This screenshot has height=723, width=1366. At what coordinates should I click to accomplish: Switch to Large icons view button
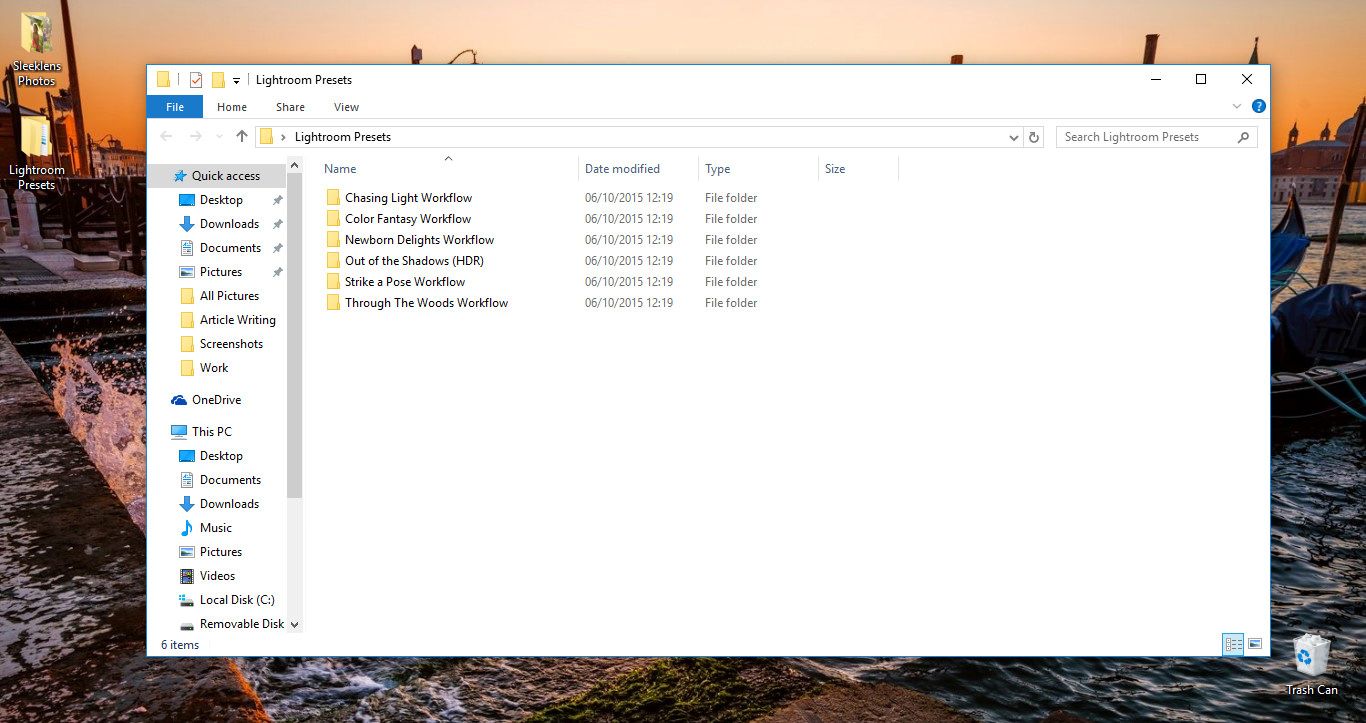click(x=1255, y=645)
